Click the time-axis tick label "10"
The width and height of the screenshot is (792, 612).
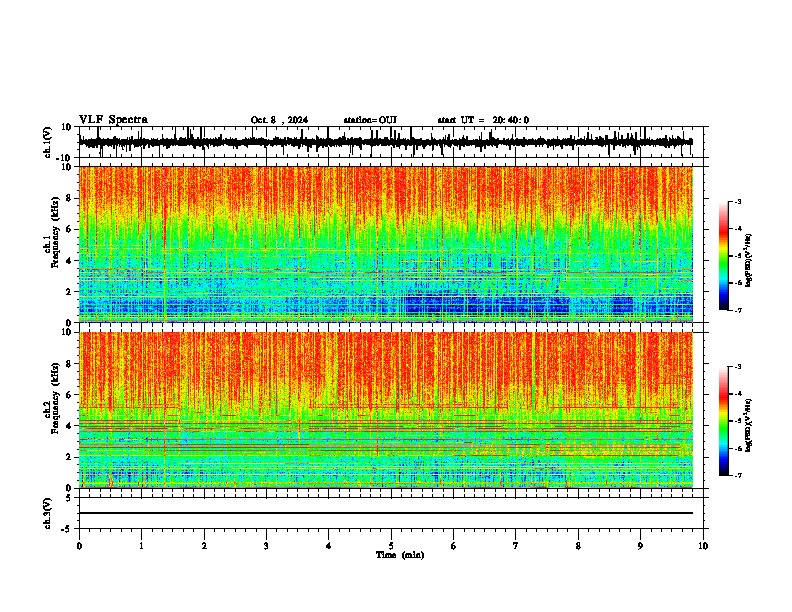pos(703,546)
